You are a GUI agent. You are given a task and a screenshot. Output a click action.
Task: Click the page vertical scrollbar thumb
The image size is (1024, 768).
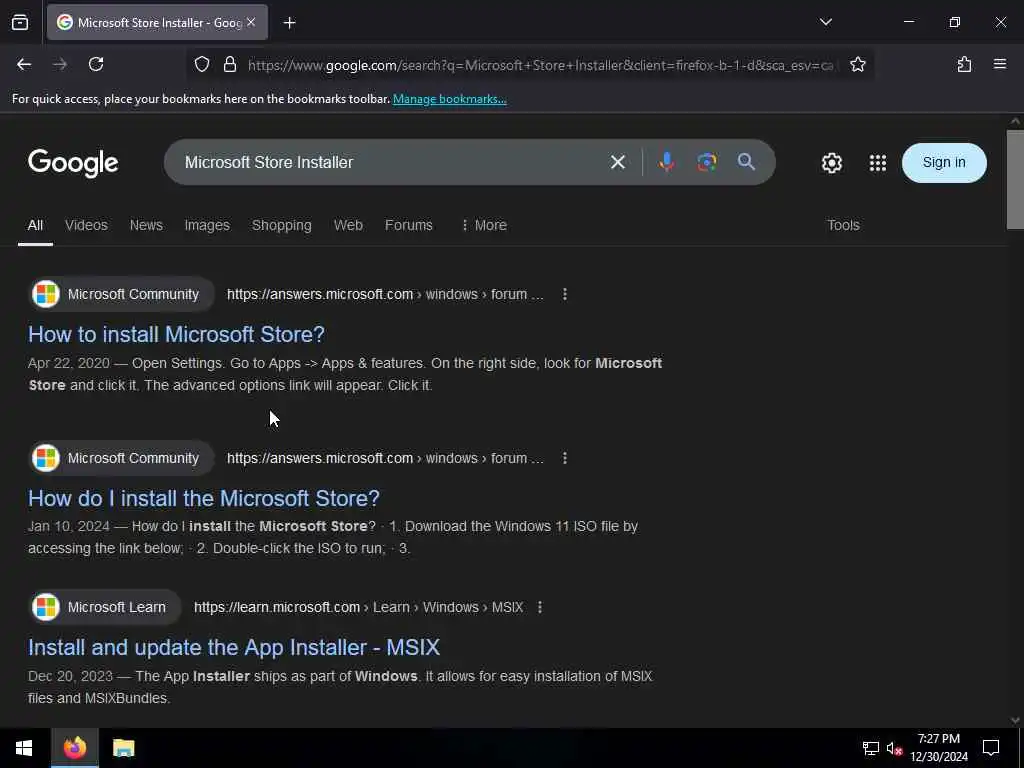point(1015,180)
